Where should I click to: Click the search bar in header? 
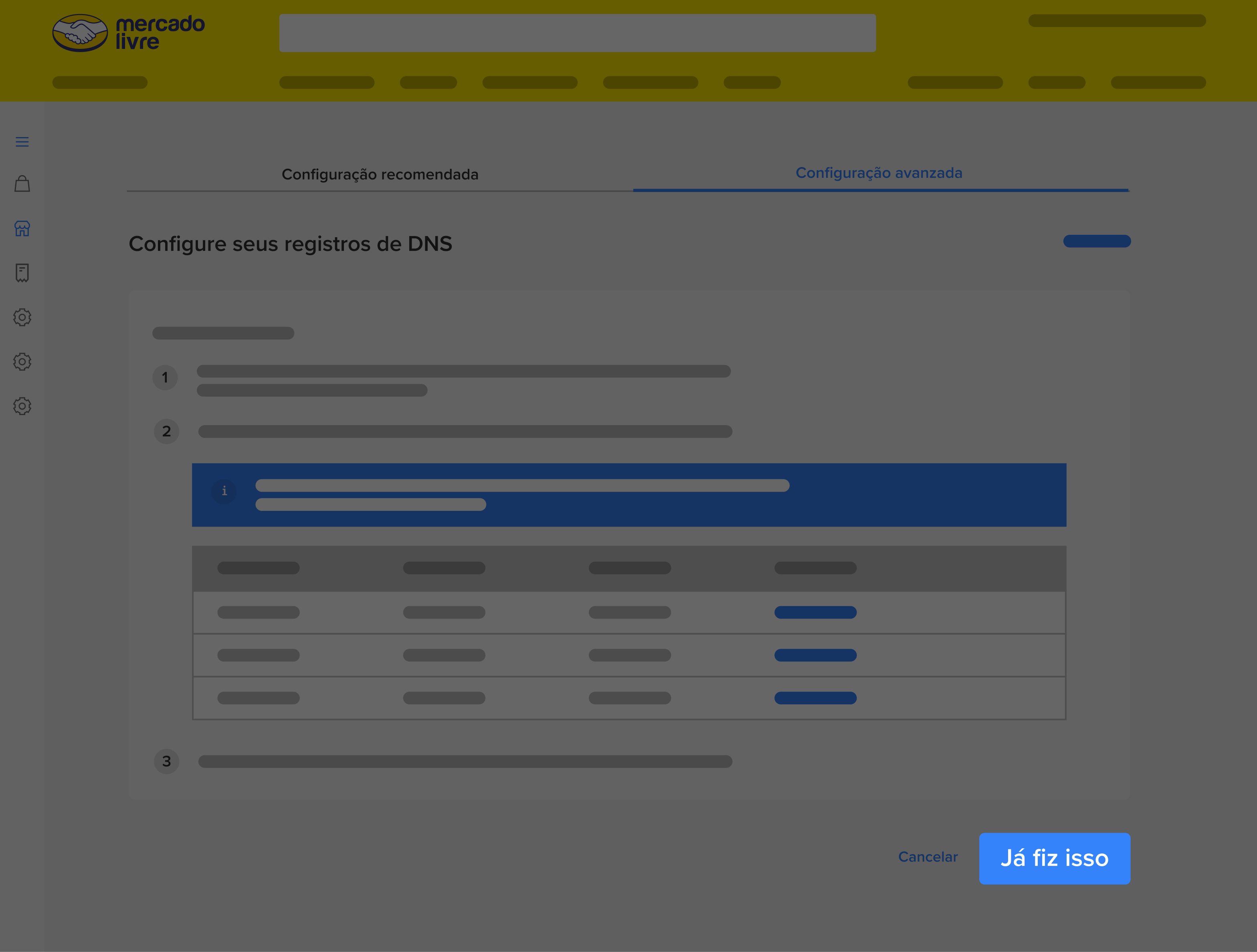pos(577,33)
